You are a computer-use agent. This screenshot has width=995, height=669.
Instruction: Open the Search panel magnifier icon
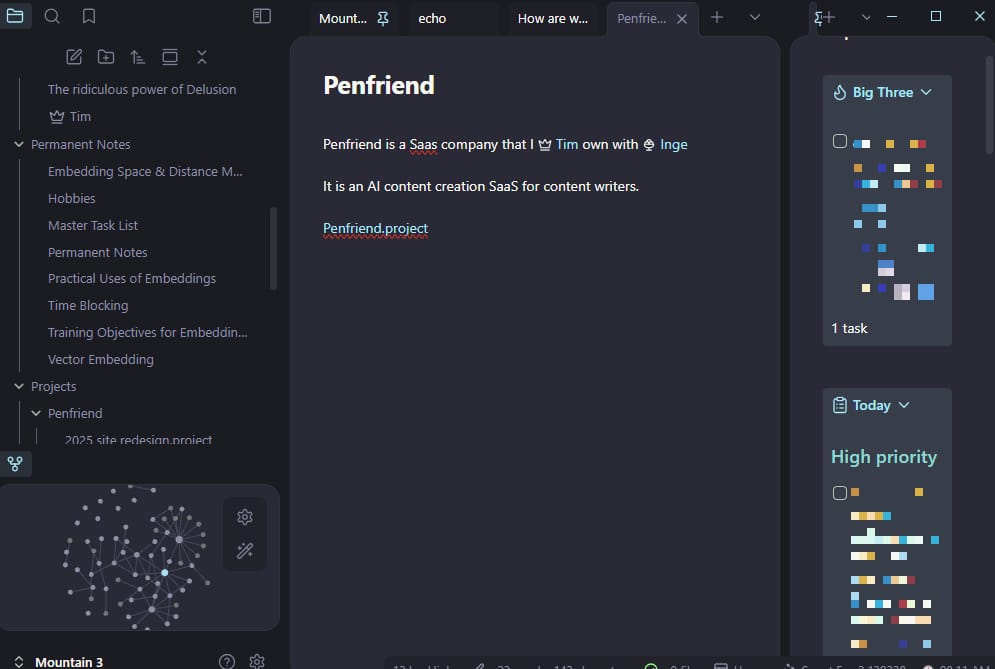point(52,16)
